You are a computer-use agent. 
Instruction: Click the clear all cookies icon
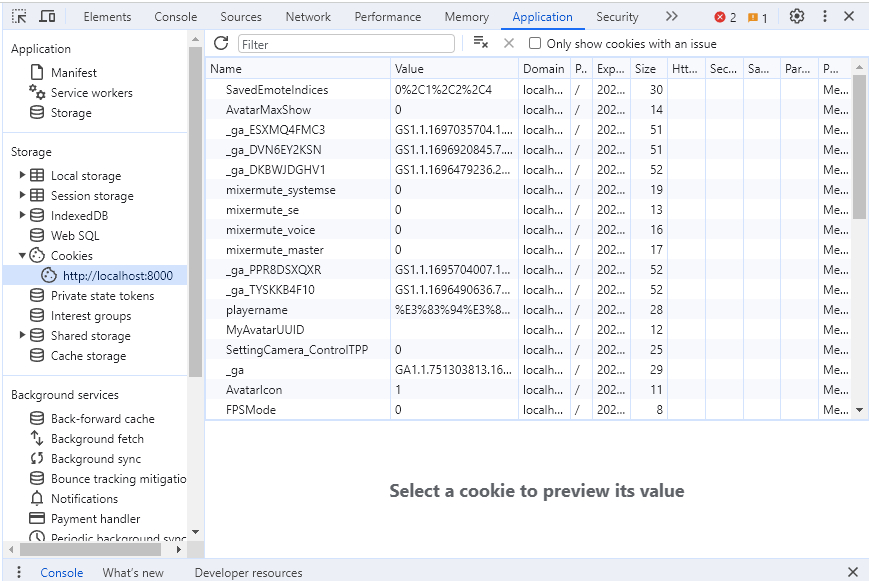[480, 43]
